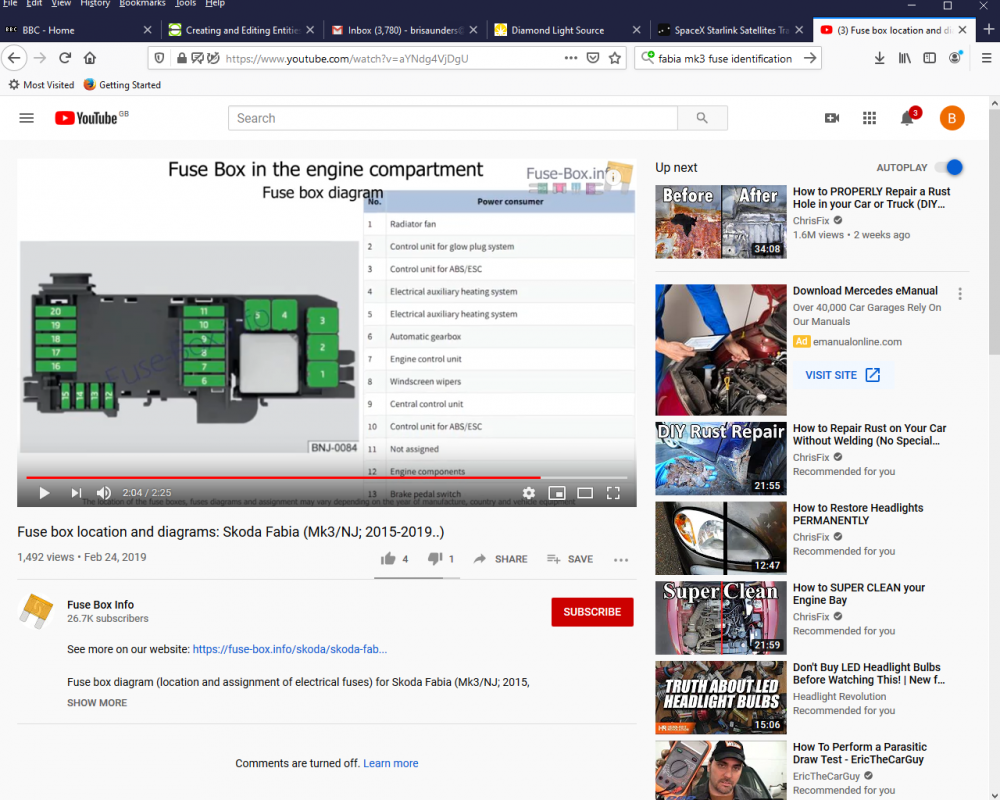Click the fabia mk3 fuse identification search box
This screenshot has width=1000, height=800.
click(724, 59)
